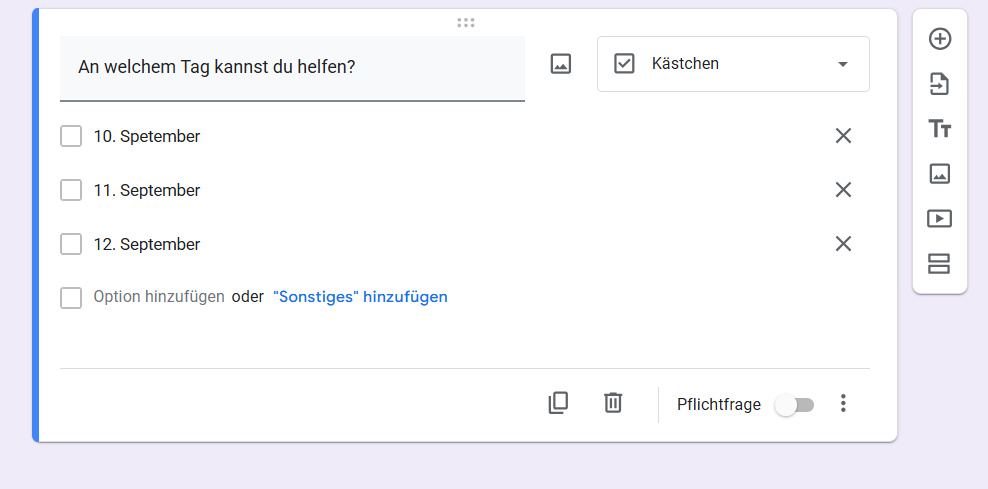Add title and description (Tt icon)
988x489 pixels.
pos(939,129)
